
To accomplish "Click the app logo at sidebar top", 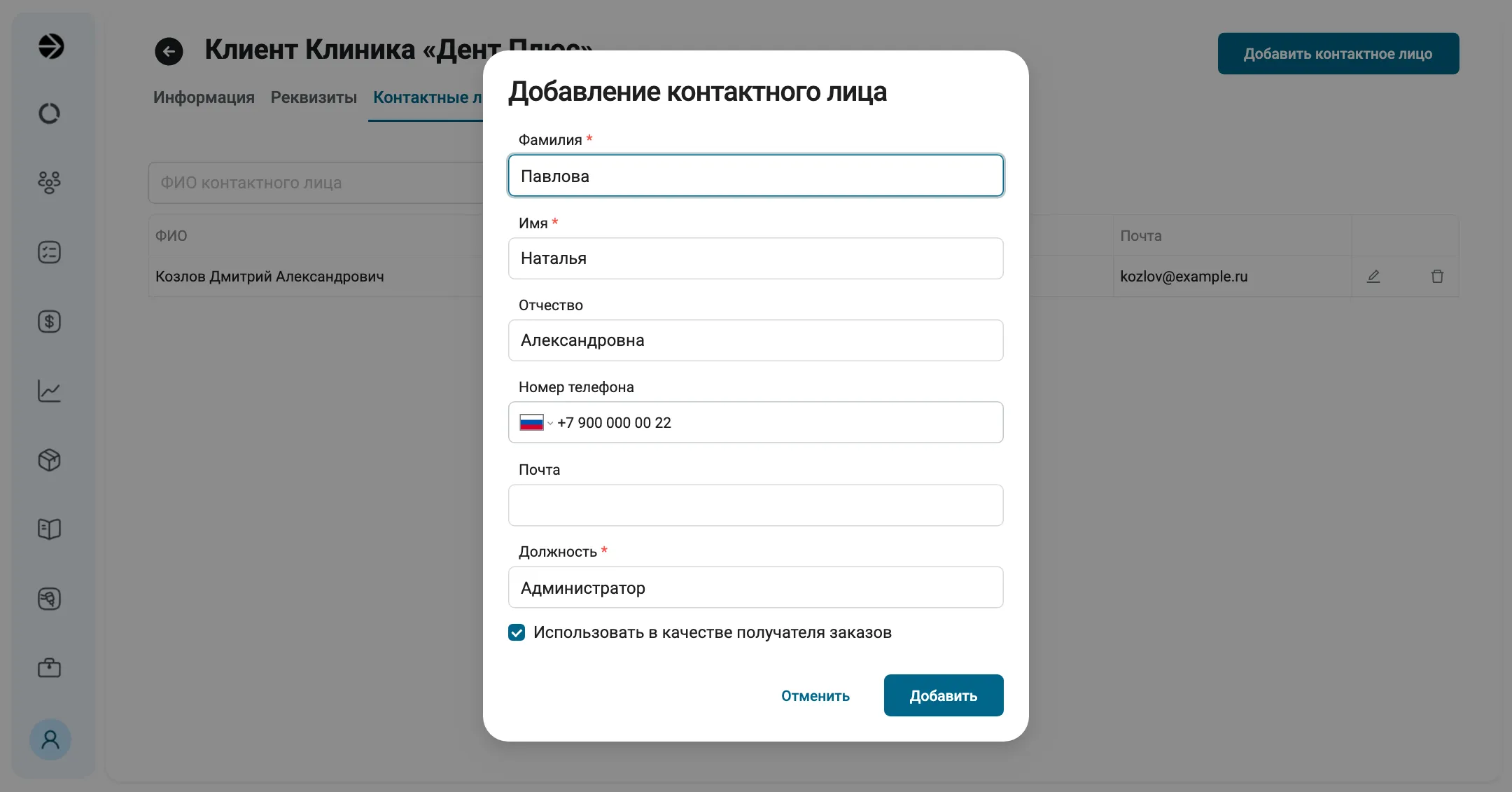I will [50, 46].
